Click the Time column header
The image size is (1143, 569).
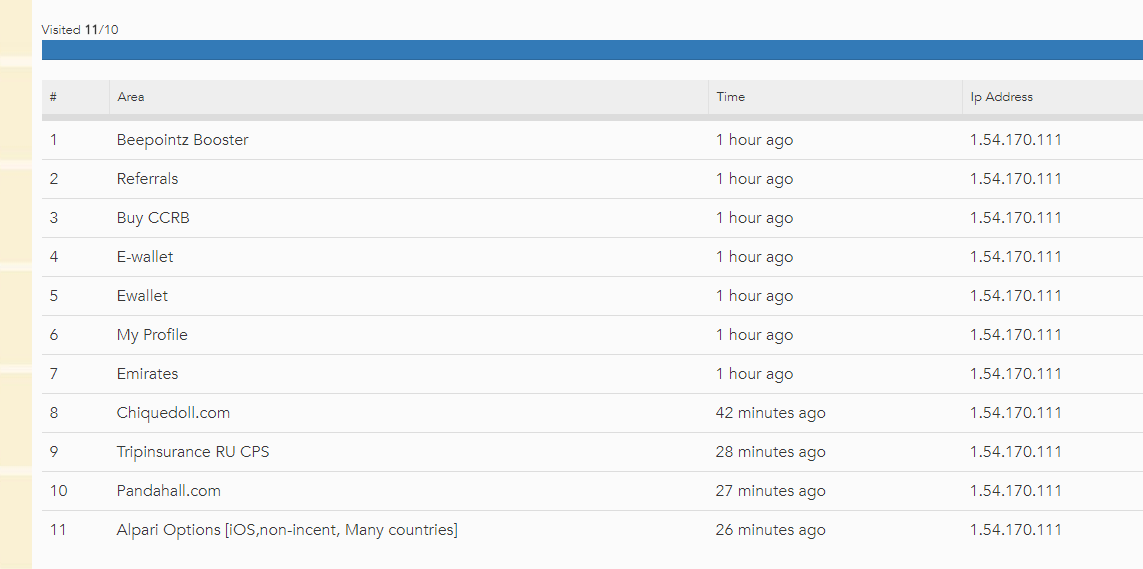pyautogui.click(x=730, y=97)
